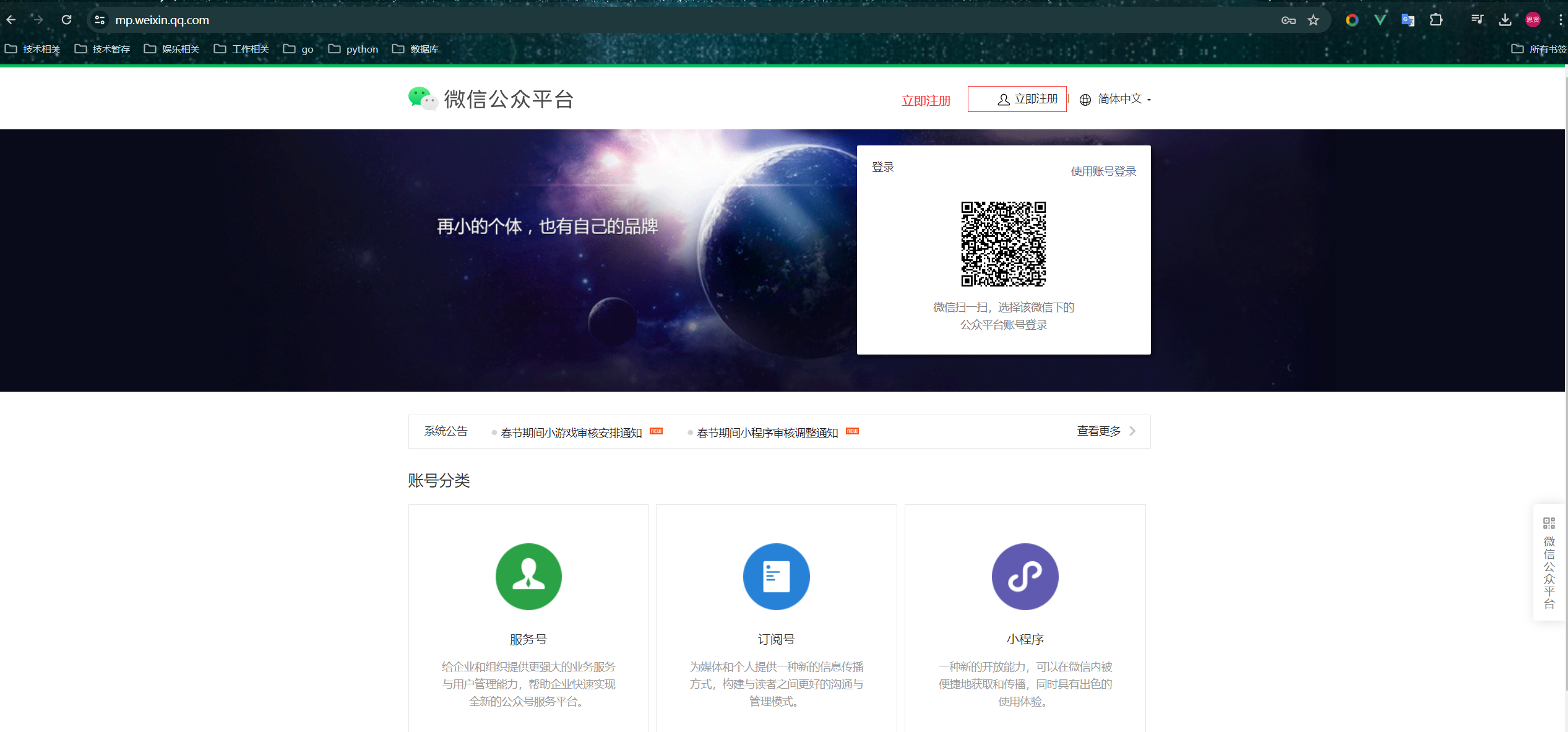
Task: Click the purple 小程序 mini program icon
Action: (x=1025, y=576)
